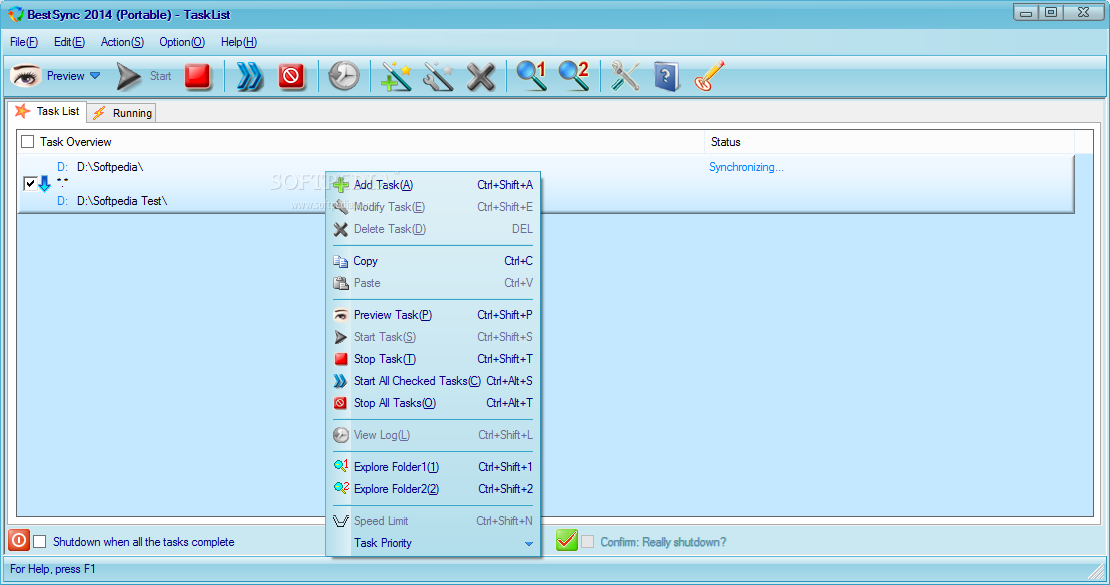
Task: Open the Preview dropdown arrow
Action: click(95, 76)
